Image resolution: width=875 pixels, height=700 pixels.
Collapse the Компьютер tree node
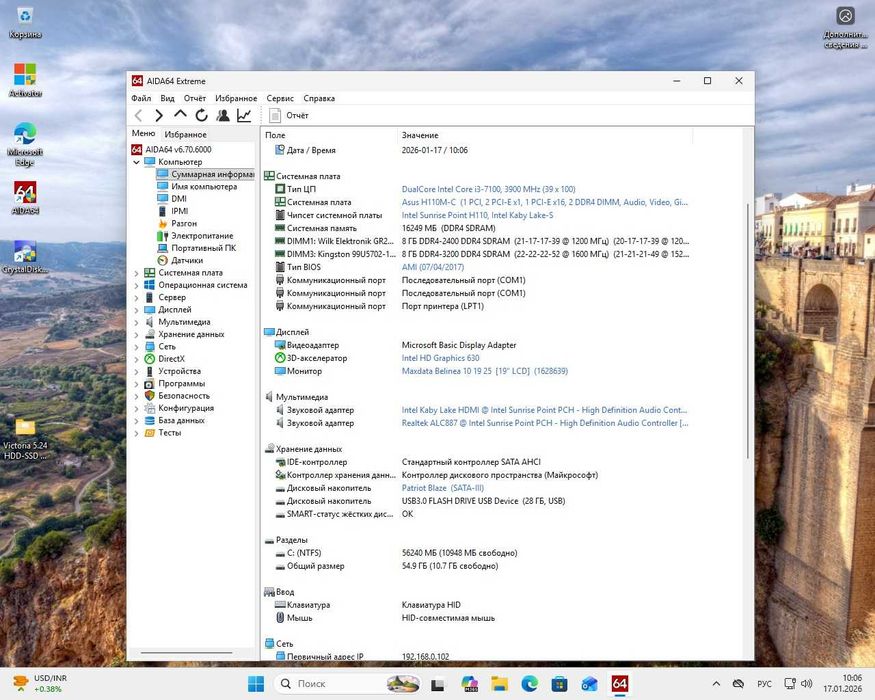coord(136,162)
